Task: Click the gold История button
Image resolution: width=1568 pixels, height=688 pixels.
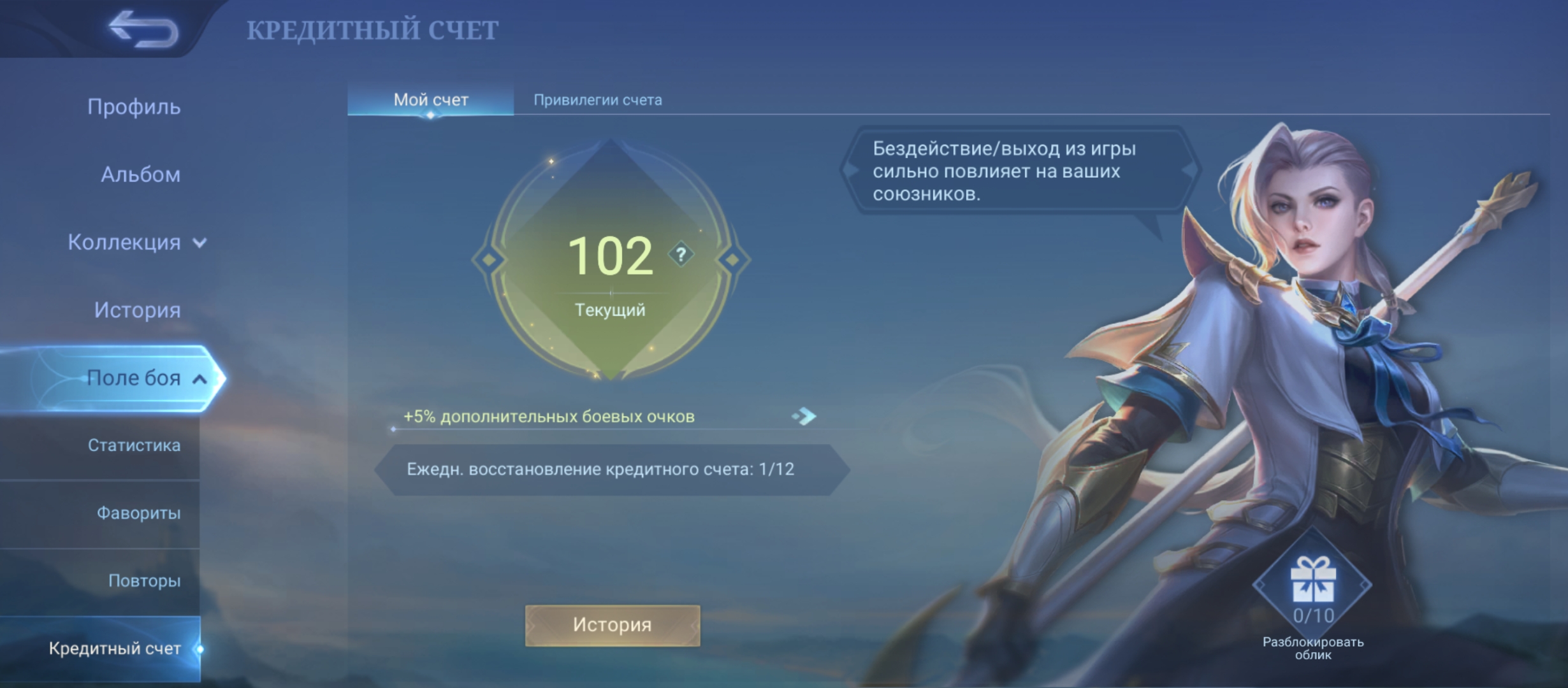Action: click(613, 625)
